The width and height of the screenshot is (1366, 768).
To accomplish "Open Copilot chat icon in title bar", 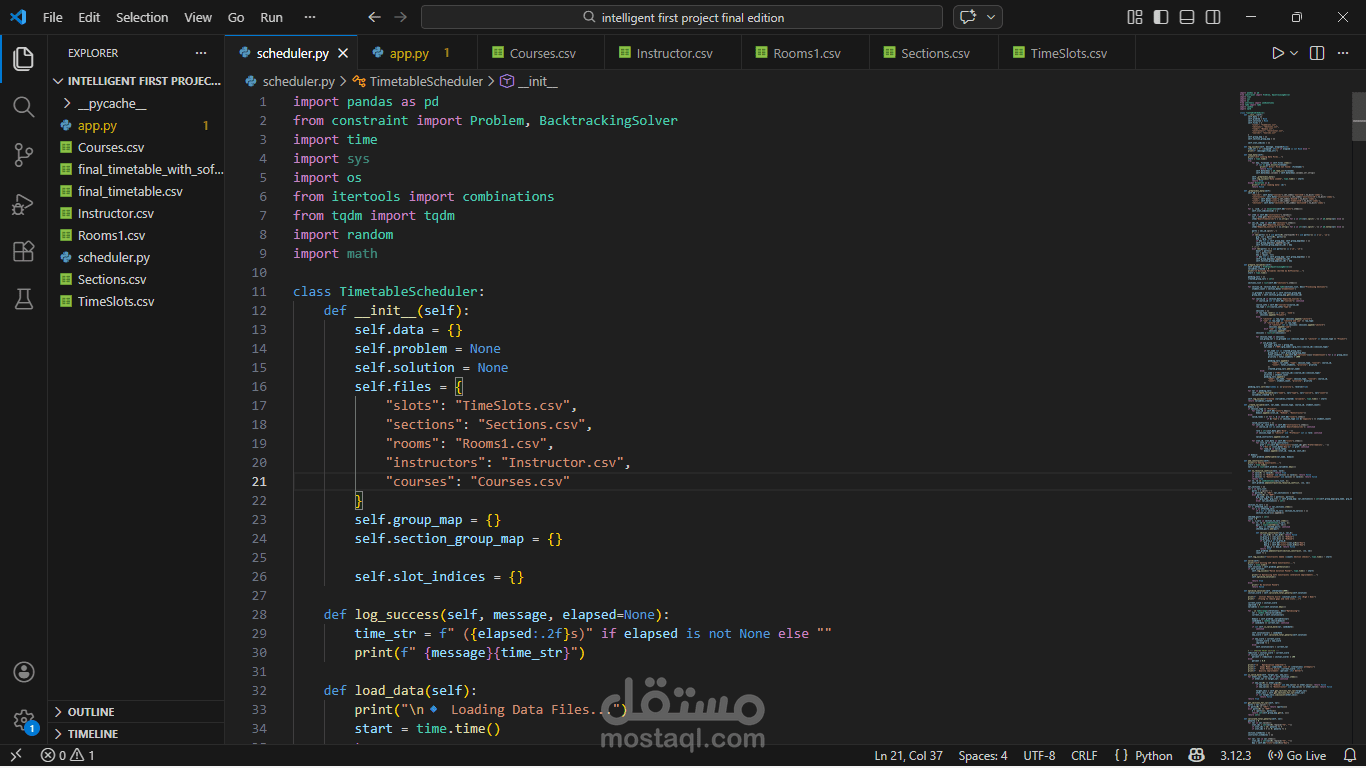I will (967, 17).
